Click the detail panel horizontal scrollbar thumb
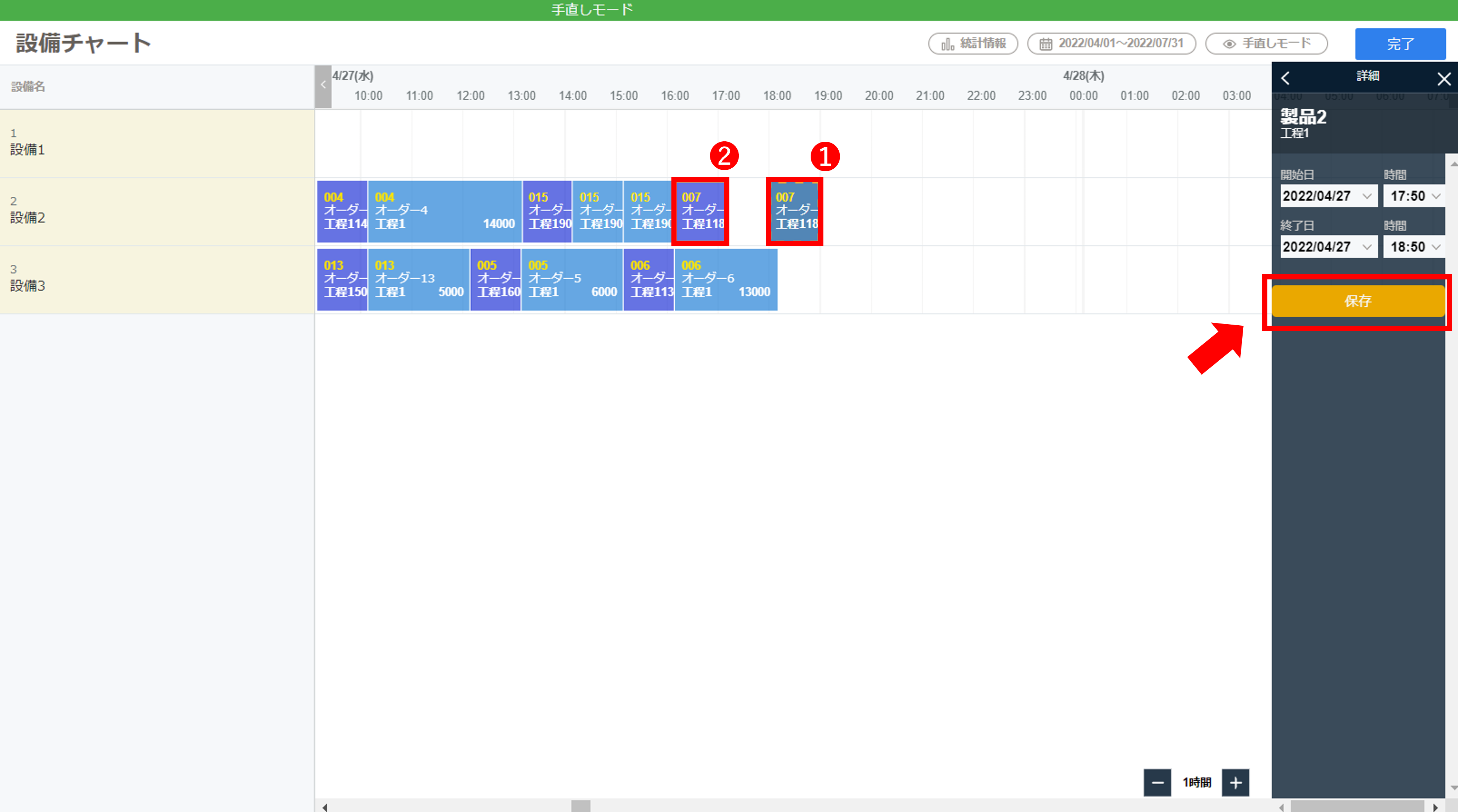 (1357, 806)
